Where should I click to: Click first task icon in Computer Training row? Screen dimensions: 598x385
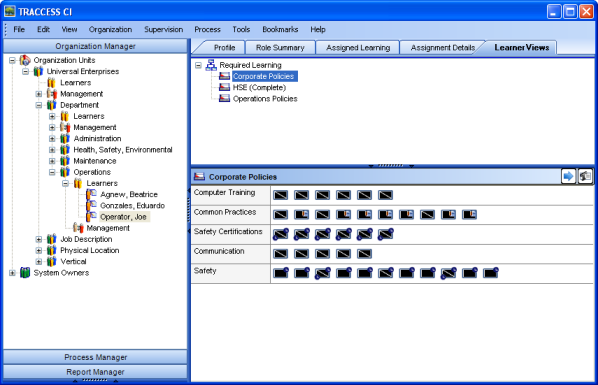coord(281,195)
